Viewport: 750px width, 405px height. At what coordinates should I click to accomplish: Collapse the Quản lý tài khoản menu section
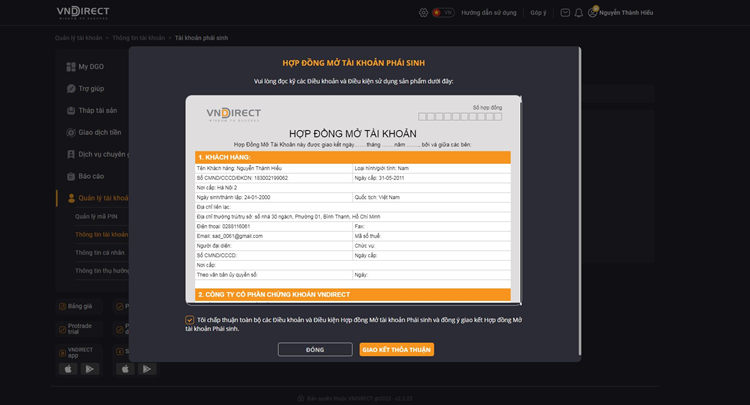(103, 198)
